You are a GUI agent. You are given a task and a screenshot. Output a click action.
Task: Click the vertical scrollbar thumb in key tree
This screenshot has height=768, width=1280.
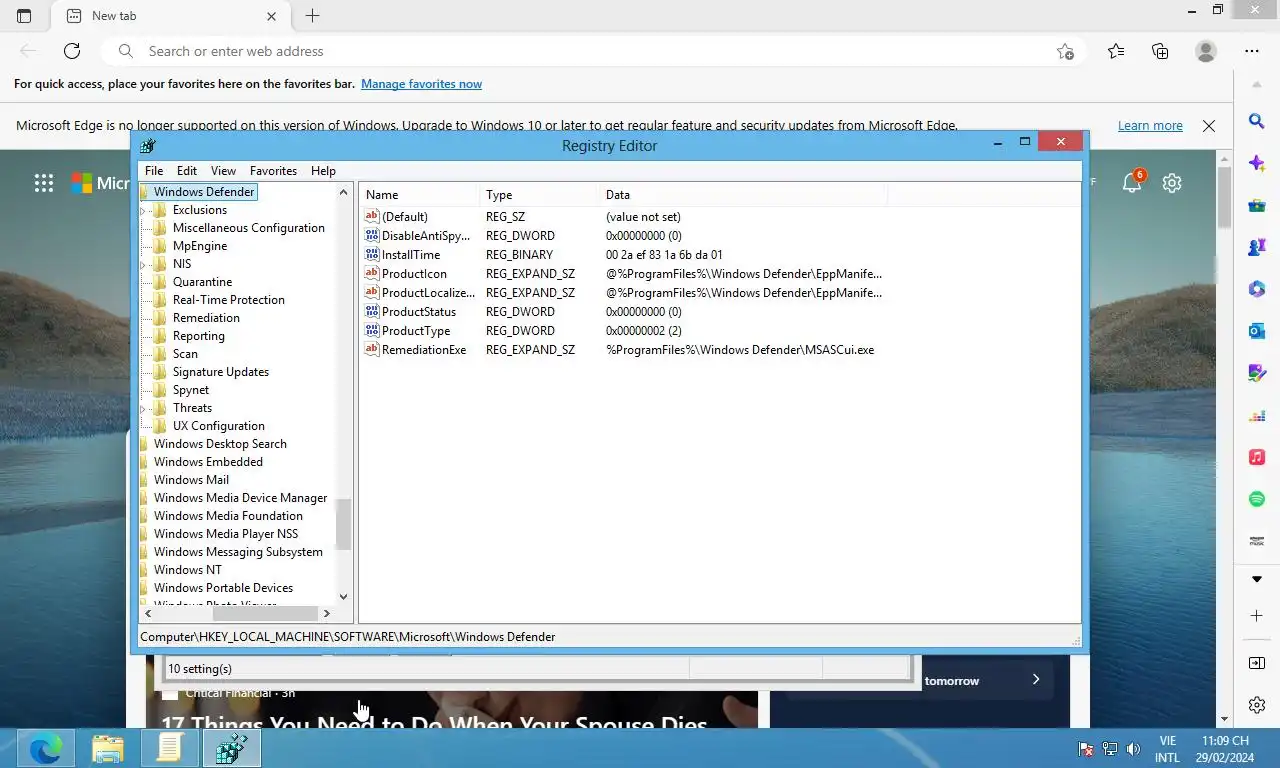tap(344, 524)
